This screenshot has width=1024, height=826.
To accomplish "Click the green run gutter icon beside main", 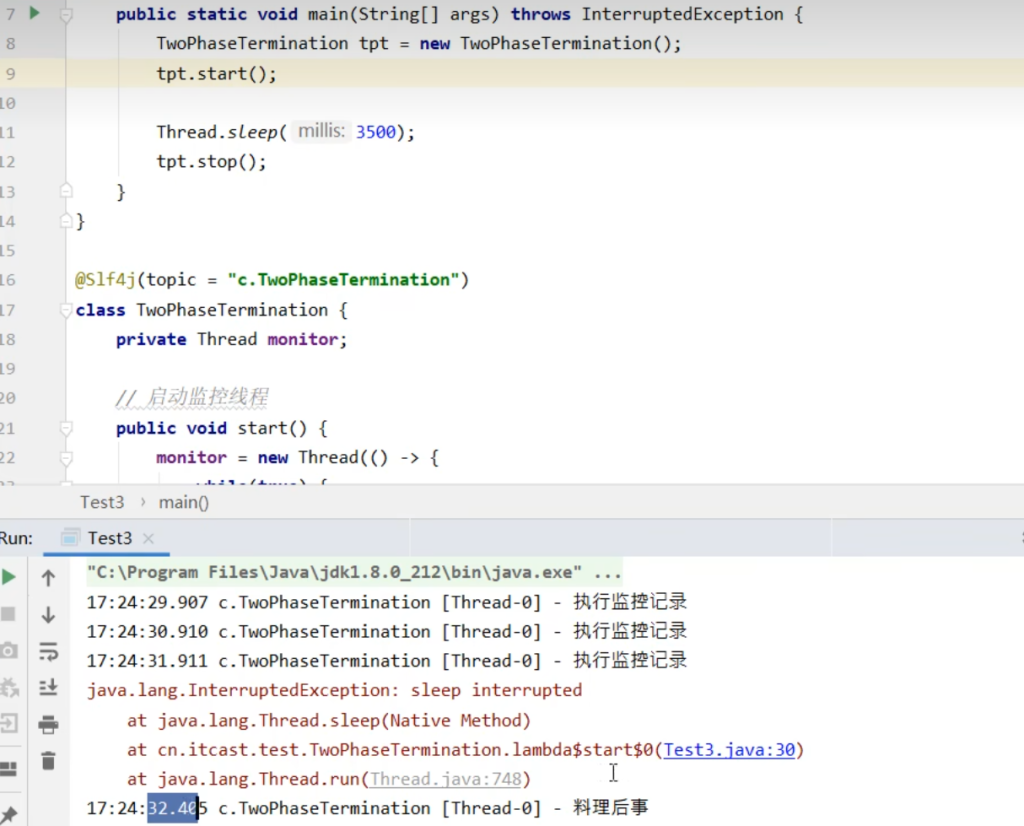I will 34,13.
